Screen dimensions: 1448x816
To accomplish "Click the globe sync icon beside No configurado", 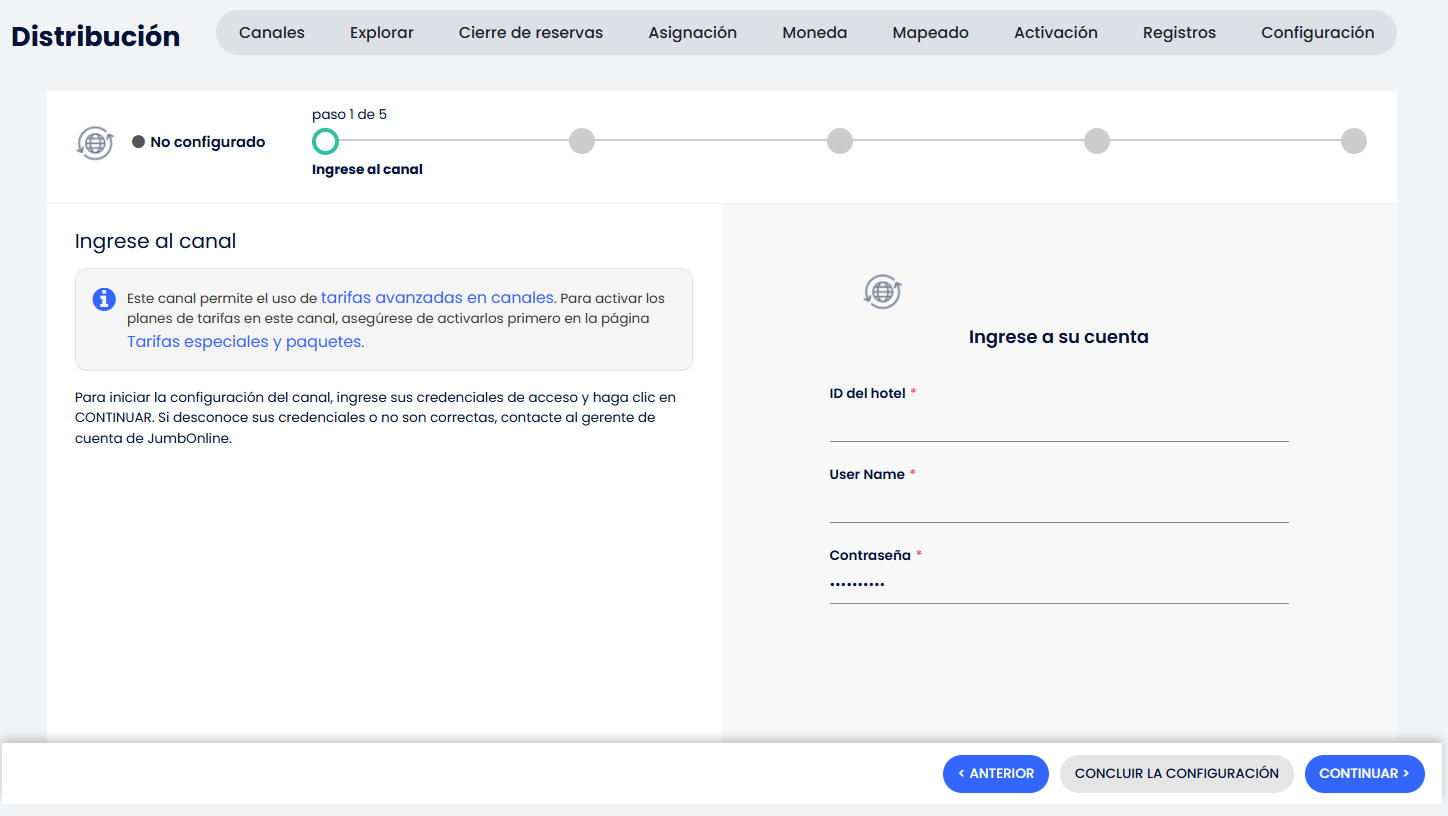I will pyautogui.click(x=95, y=143).
